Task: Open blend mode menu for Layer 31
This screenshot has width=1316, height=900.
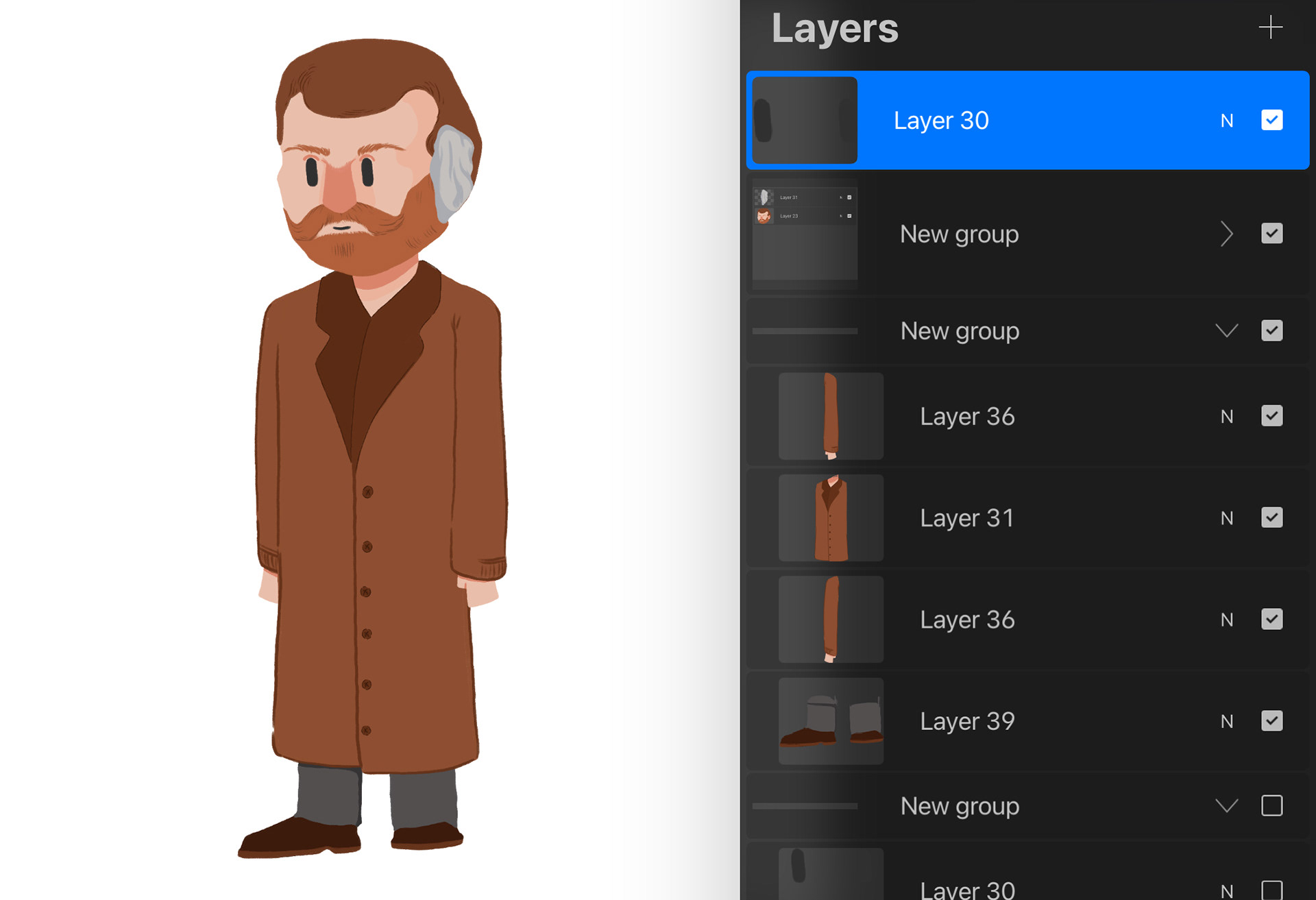Action: tap(1226, 518)
